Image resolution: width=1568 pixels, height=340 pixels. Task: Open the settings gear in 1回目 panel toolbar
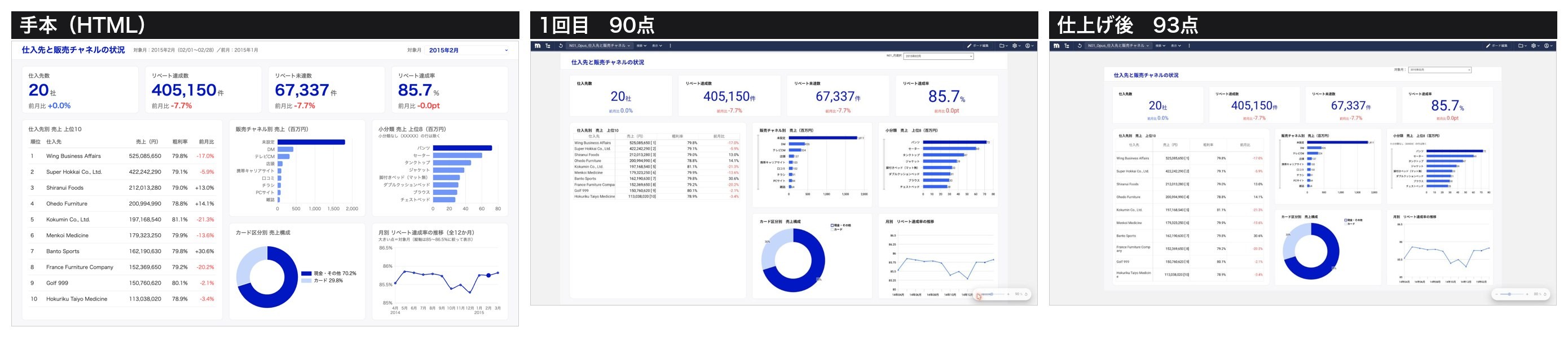(x=1015, y=46)
